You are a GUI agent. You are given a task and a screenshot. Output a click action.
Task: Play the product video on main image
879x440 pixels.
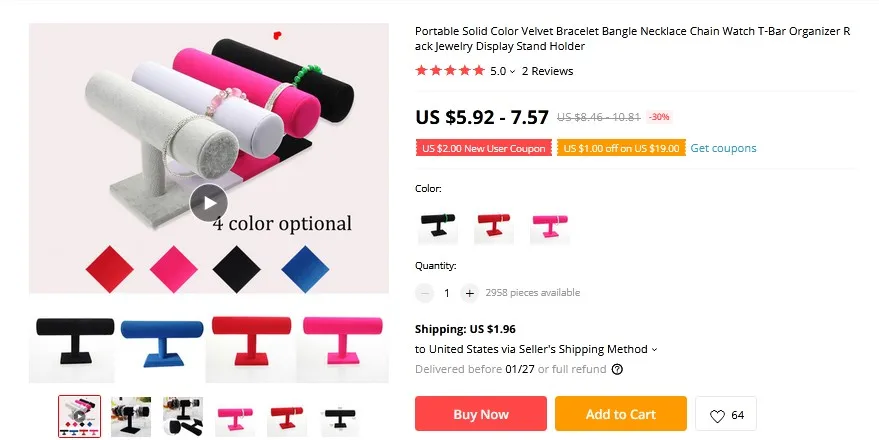[x=209, y=203]
